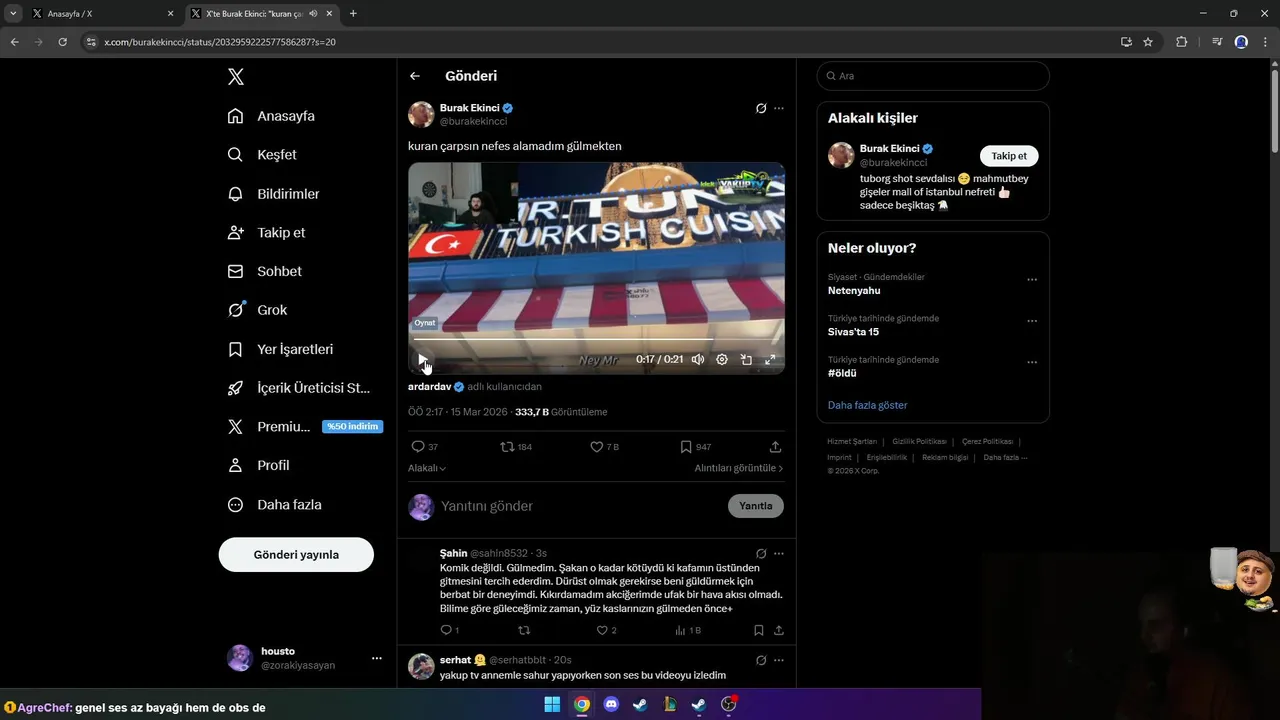Click the video progress bar
This screenshot has height=720, width=1280.
point(596,339)
